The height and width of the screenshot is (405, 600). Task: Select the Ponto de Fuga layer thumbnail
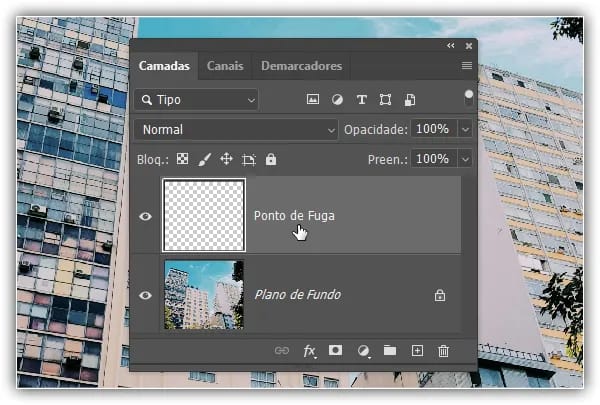click(x=204, y=216)
